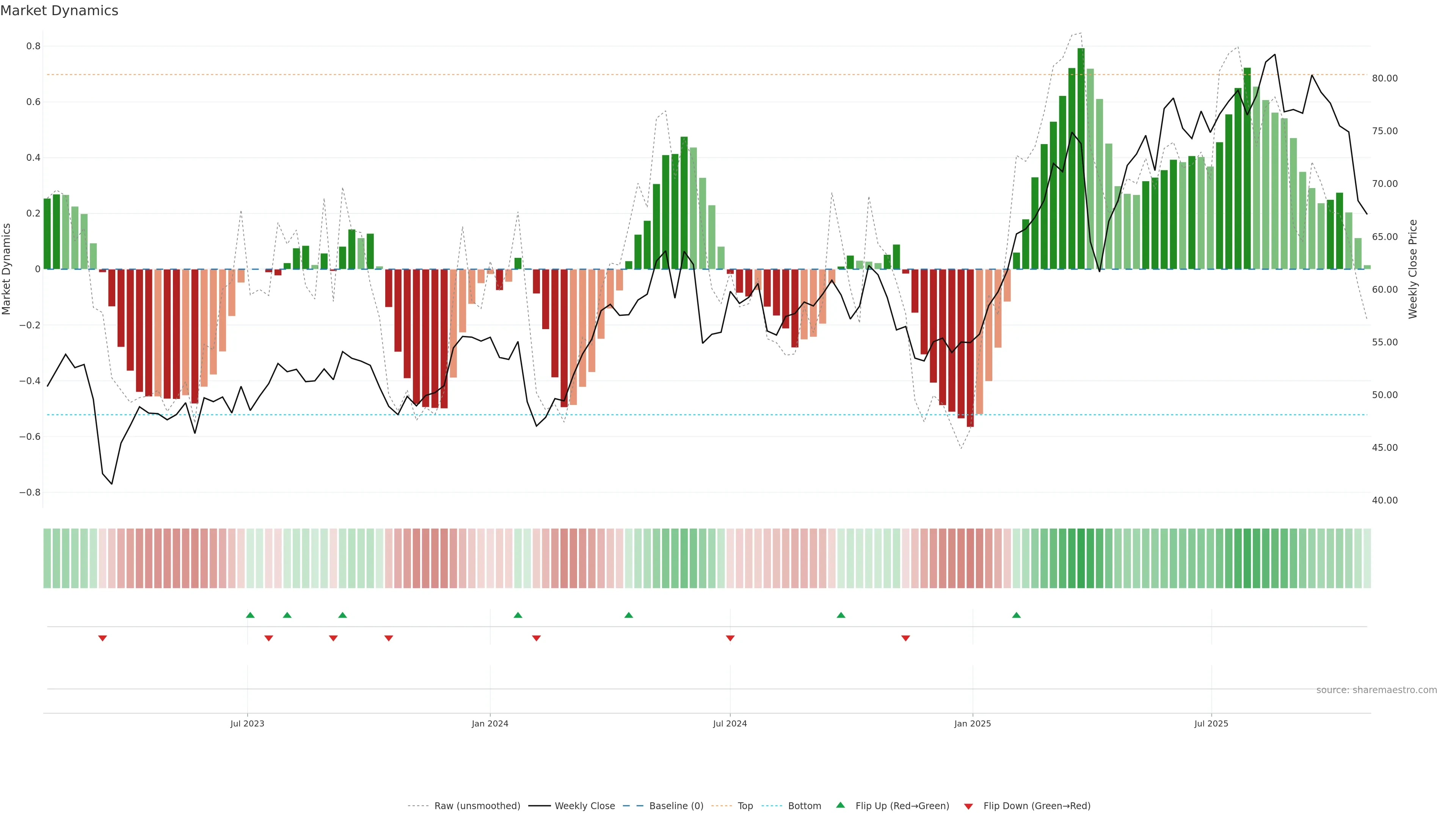Toggle the Top legend entry
This screenshot has height=819, width=1456.
(x=745, y=805)
